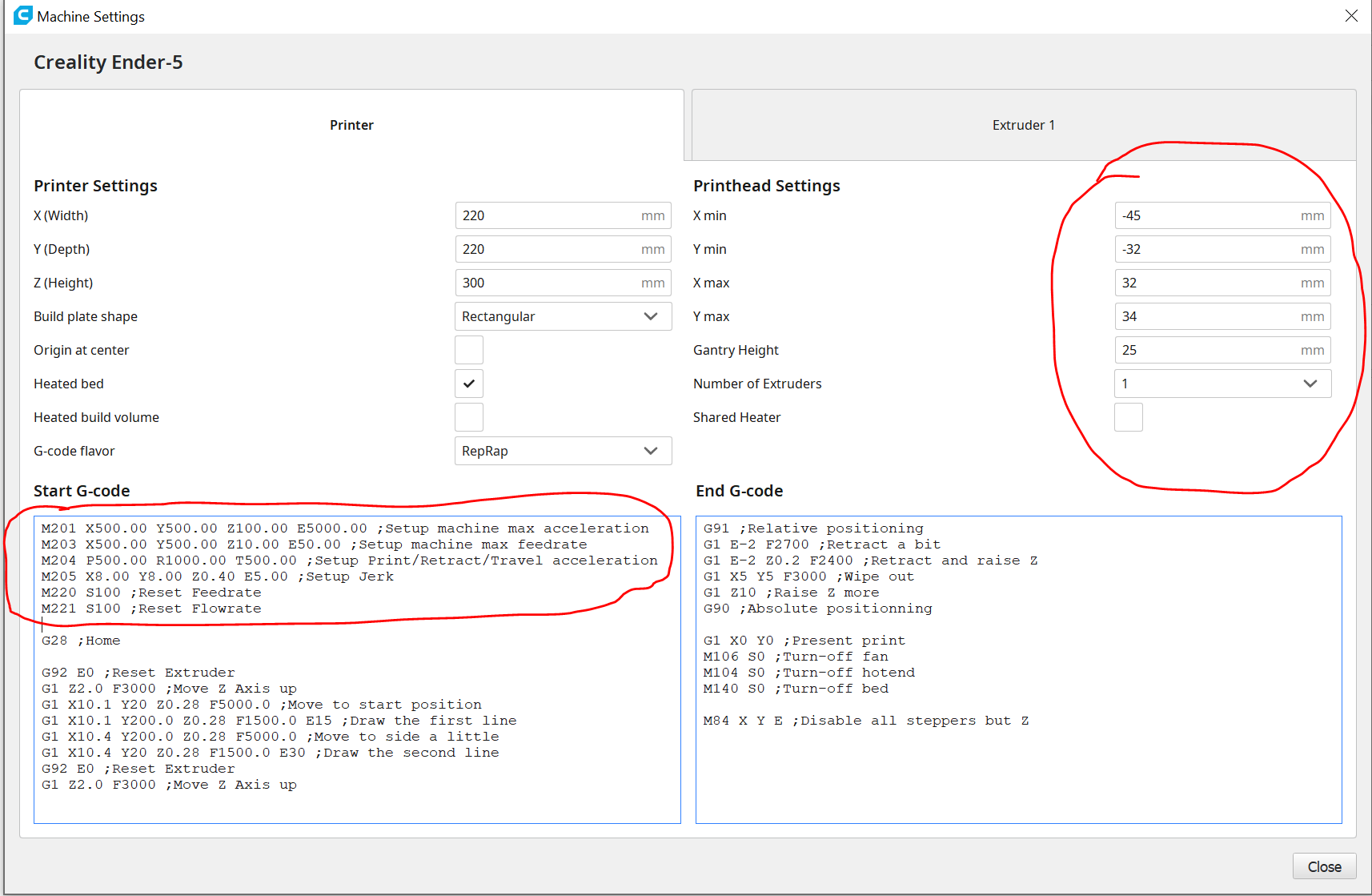This screenshot has width=1372, height=896.
Task: Toggle the Shared Heater checkbox
Action: click(x=1129, y=417)
